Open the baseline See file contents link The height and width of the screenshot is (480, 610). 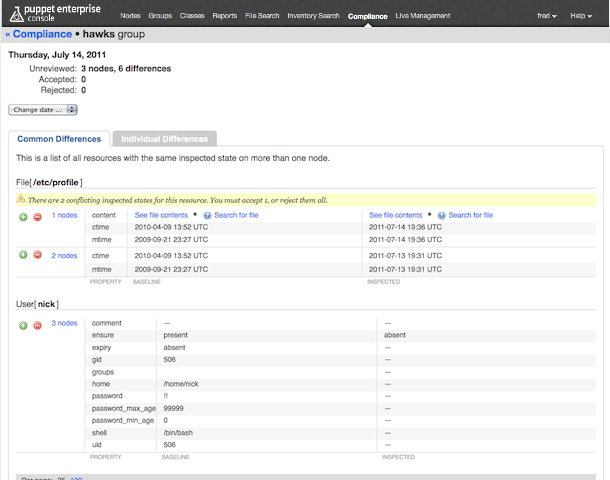(x=161, y=215)
